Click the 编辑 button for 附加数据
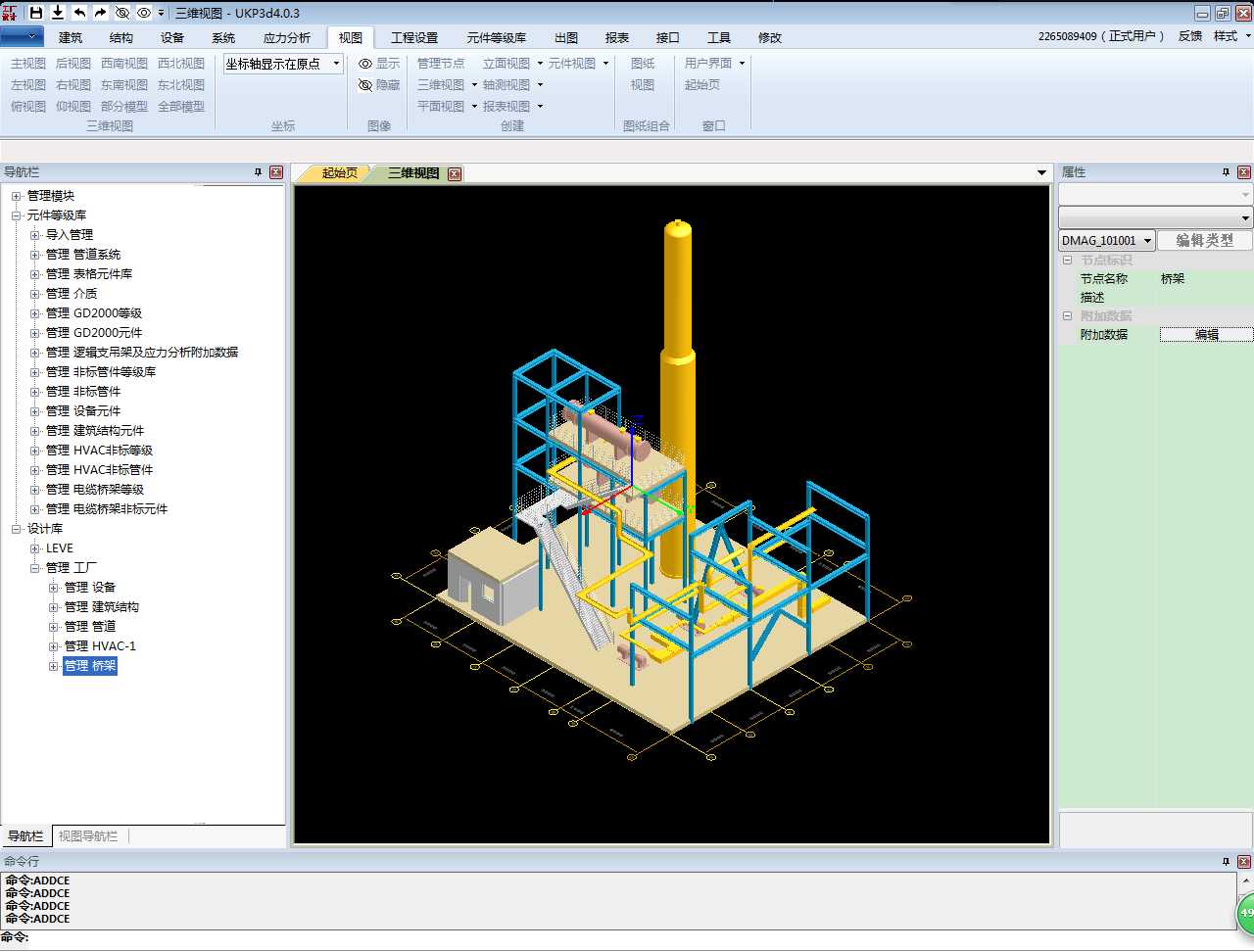 point(1207,335)
